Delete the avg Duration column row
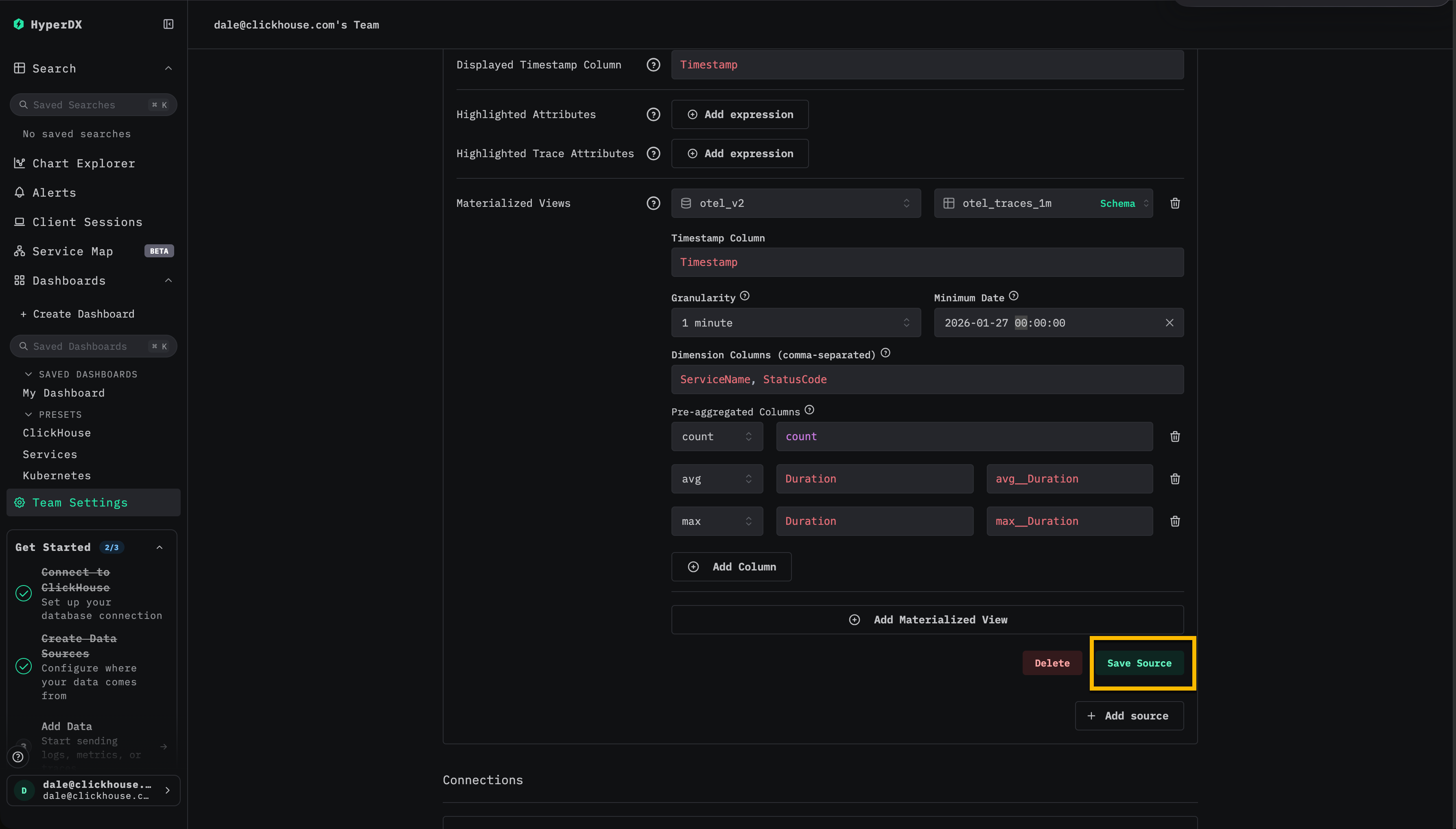This screenshot has width=1456, height=829. [1175, 479]
